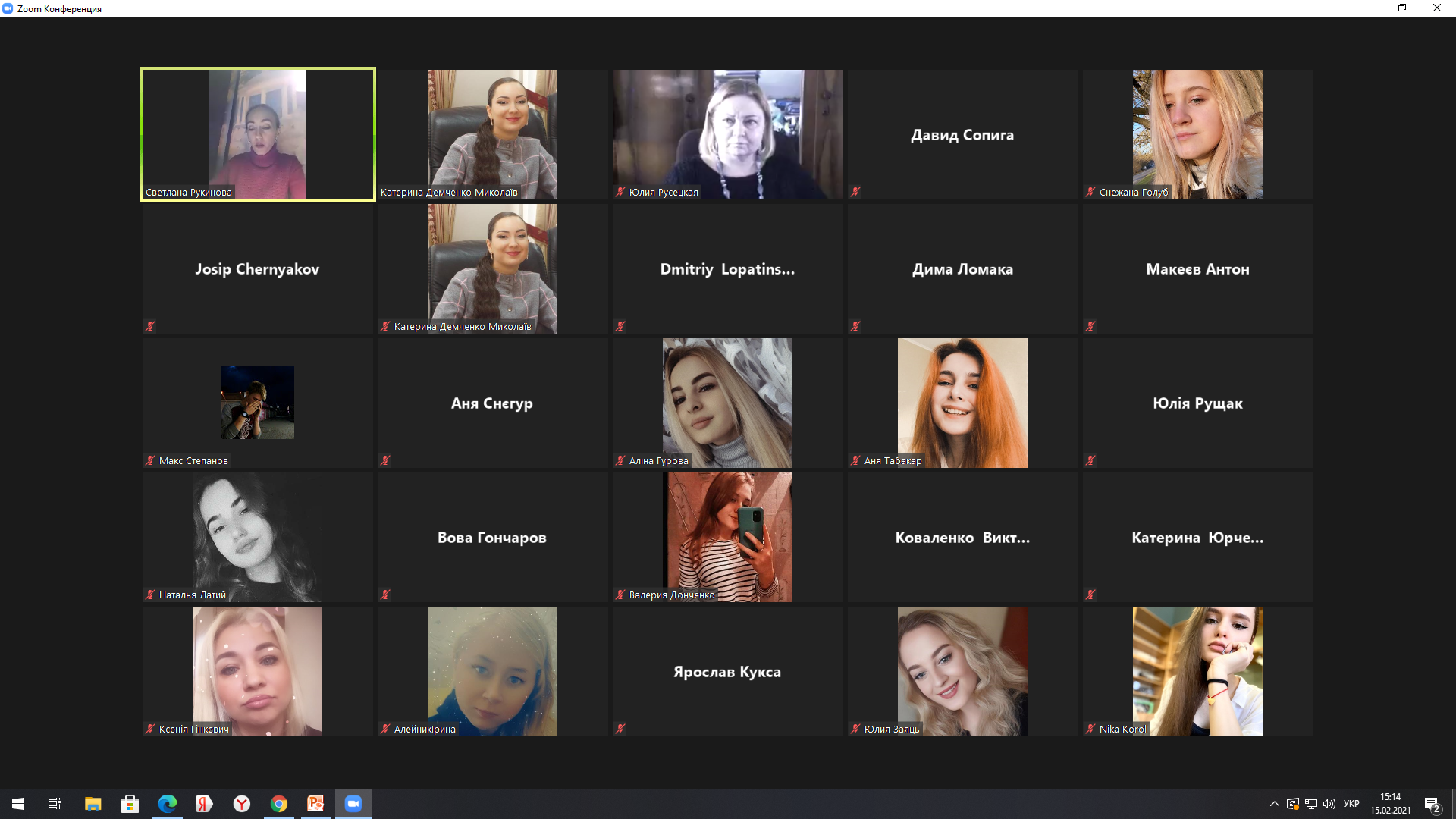Select Nika Korol's video tile
The height and width of the screenshot is (819, 1456).
point(1197,671)
